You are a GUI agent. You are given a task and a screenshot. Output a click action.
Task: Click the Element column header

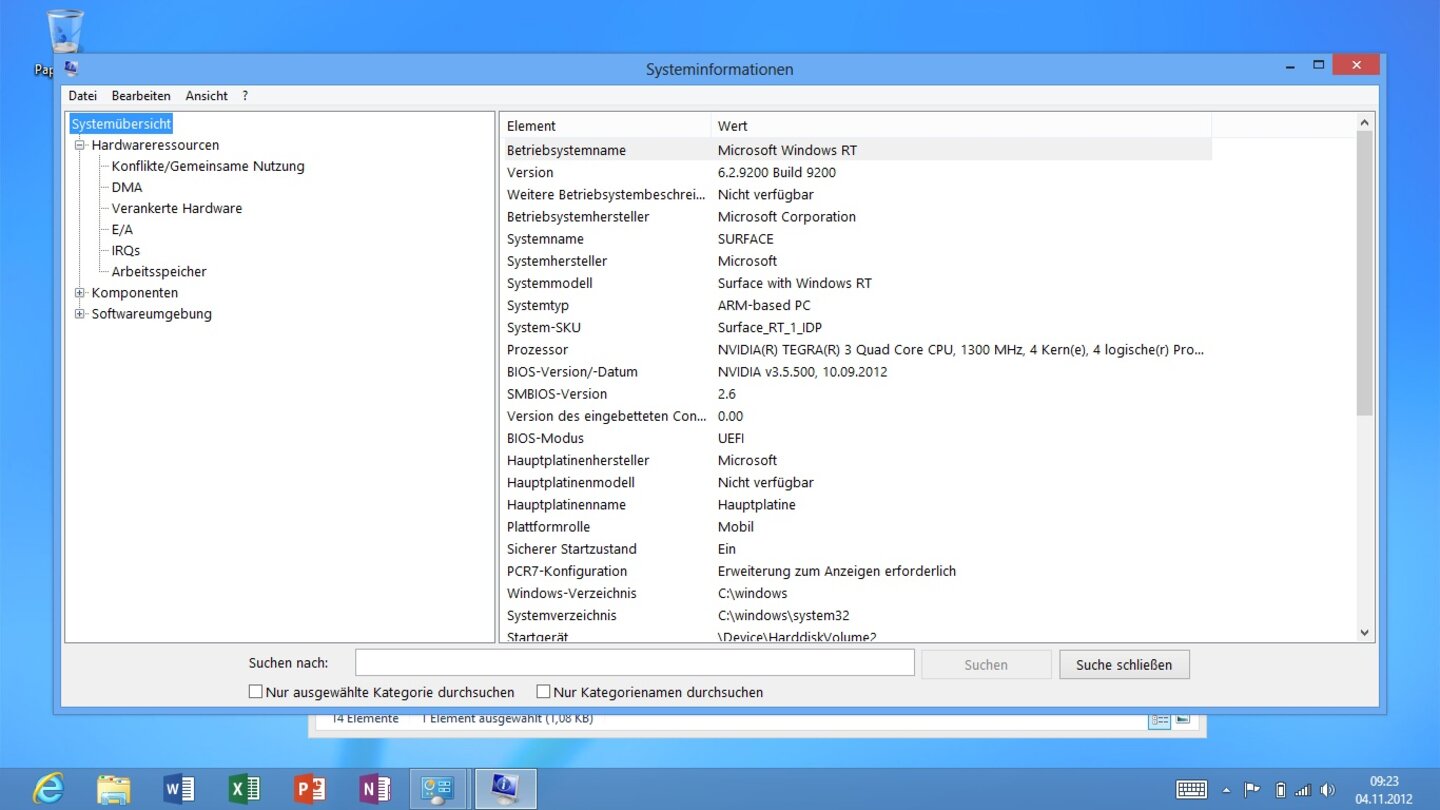point(605,126)
